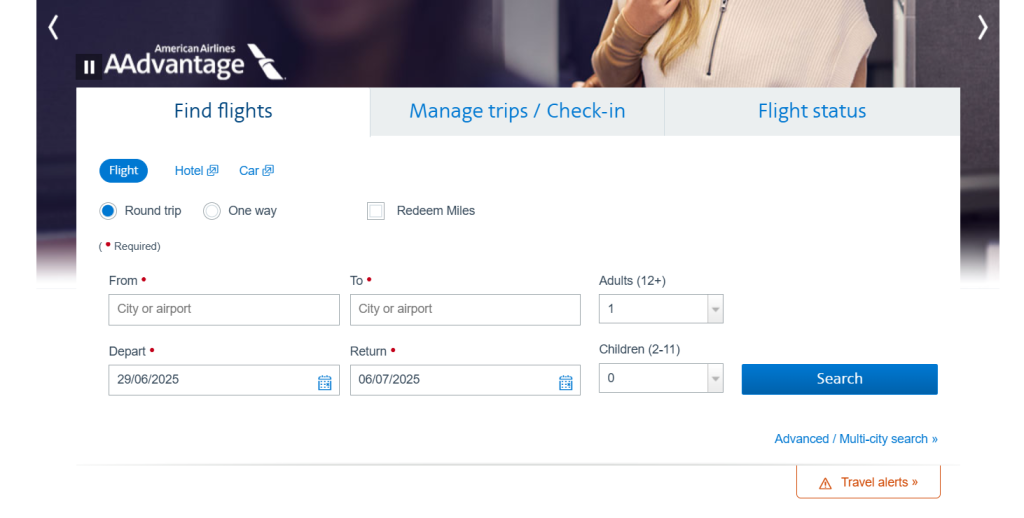Screen dimensions: 1024x518
Task: Click the Hotel external link icon
Action: [x=213, y=171]
